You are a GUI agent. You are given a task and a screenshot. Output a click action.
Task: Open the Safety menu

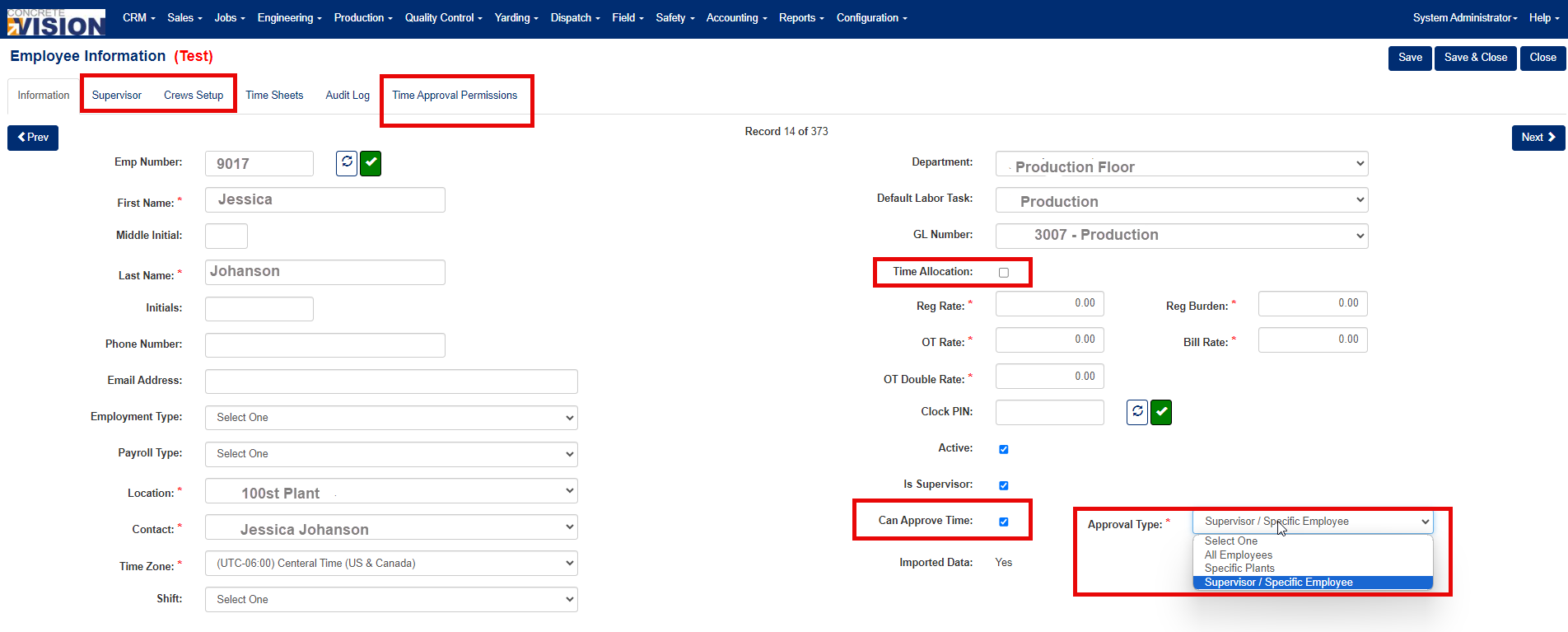pos(675,18)
